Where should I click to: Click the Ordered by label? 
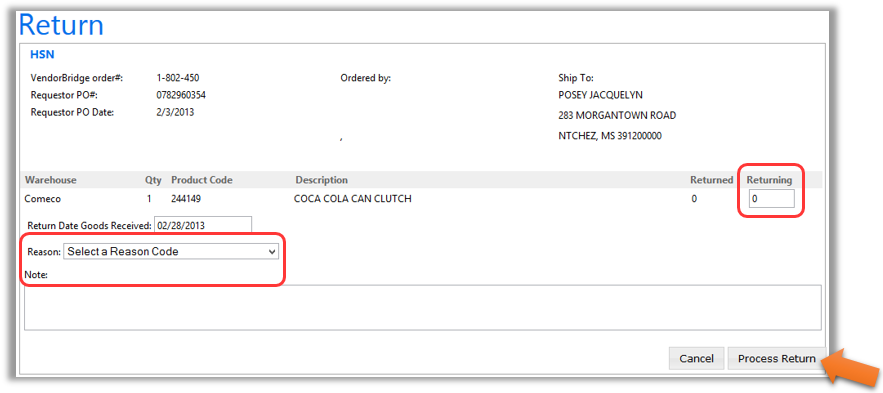[365, 78]
